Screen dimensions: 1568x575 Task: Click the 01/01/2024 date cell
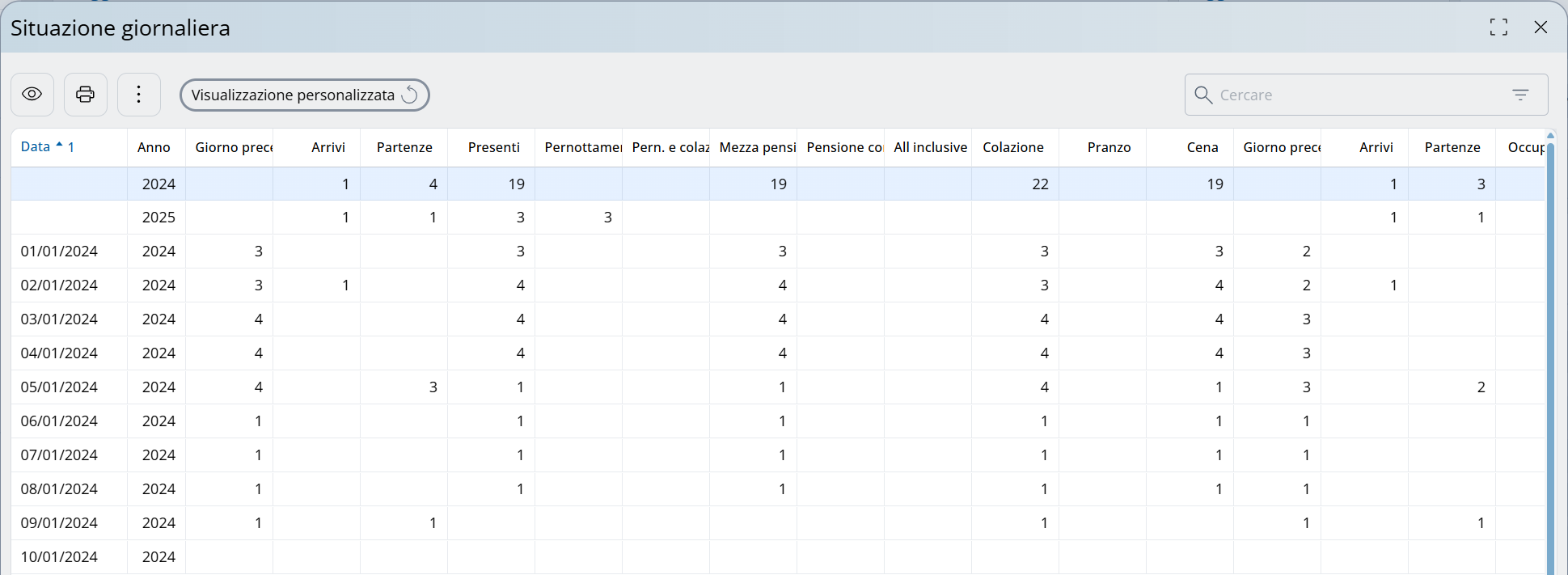pos(59,252)
